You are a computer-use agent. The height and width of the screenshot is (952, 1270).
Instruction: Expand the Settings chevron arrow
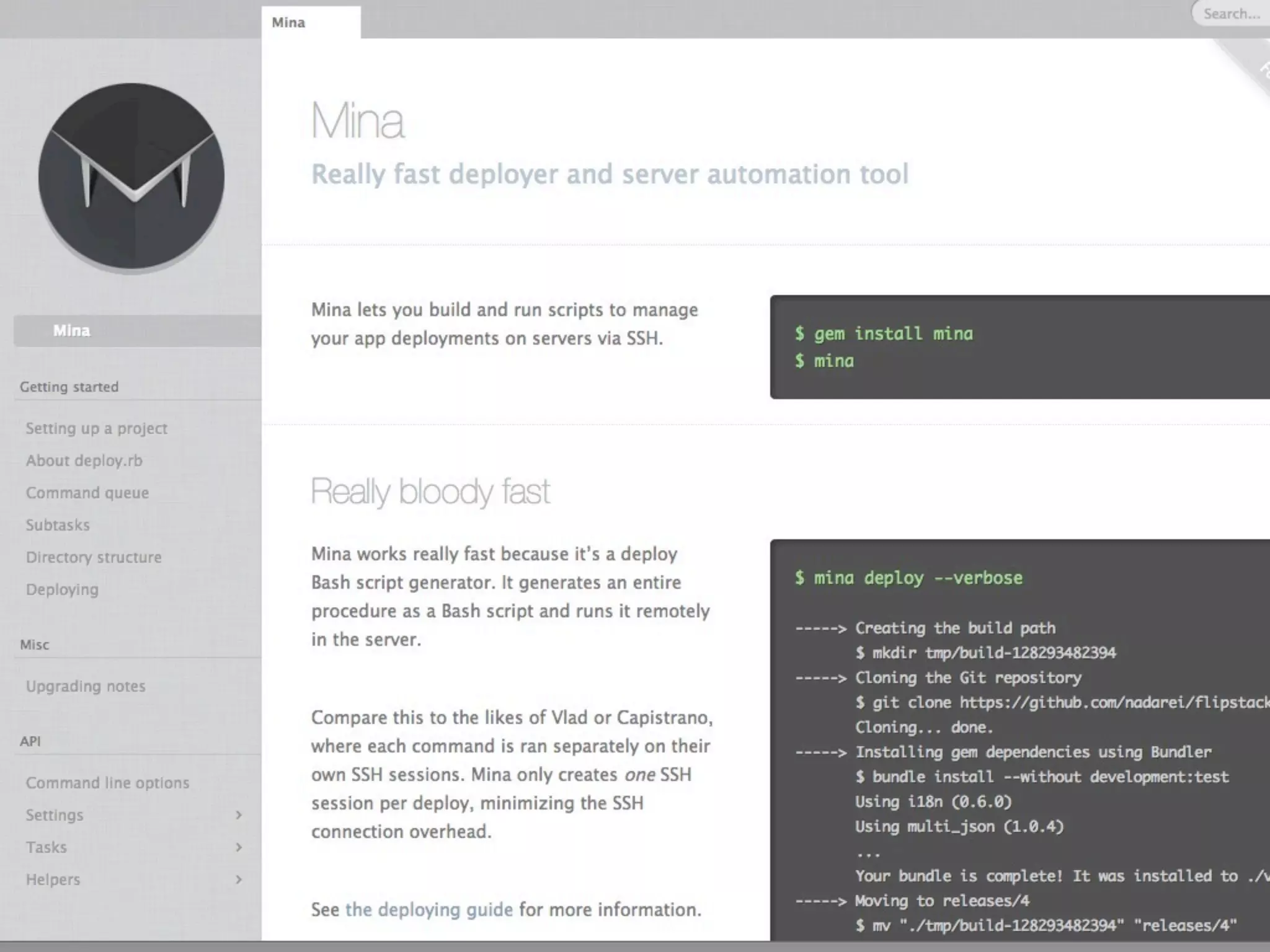point(239,815)
